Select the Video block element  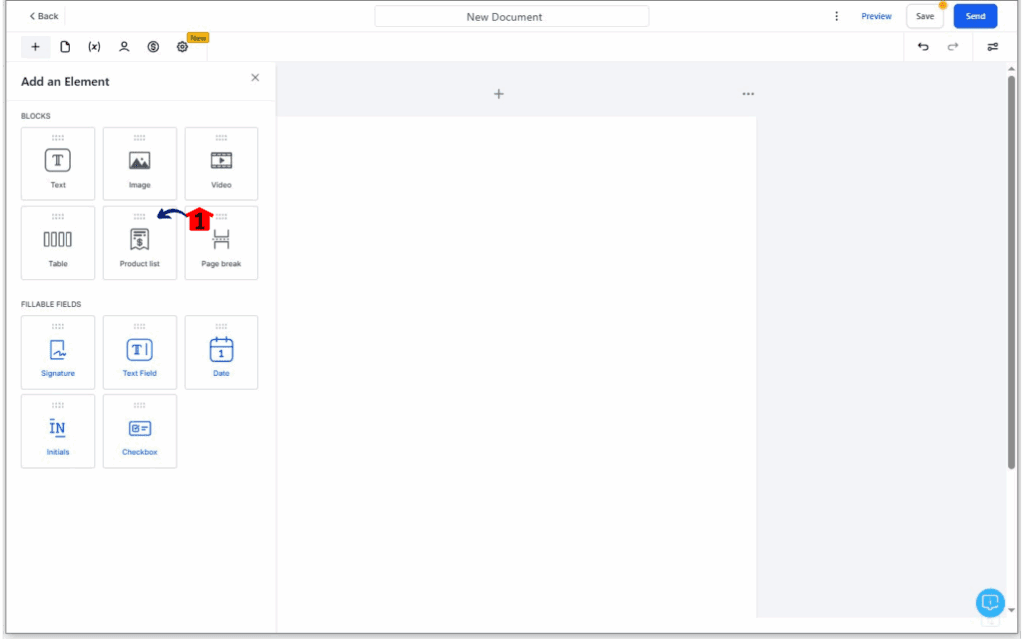coord(221,163)
